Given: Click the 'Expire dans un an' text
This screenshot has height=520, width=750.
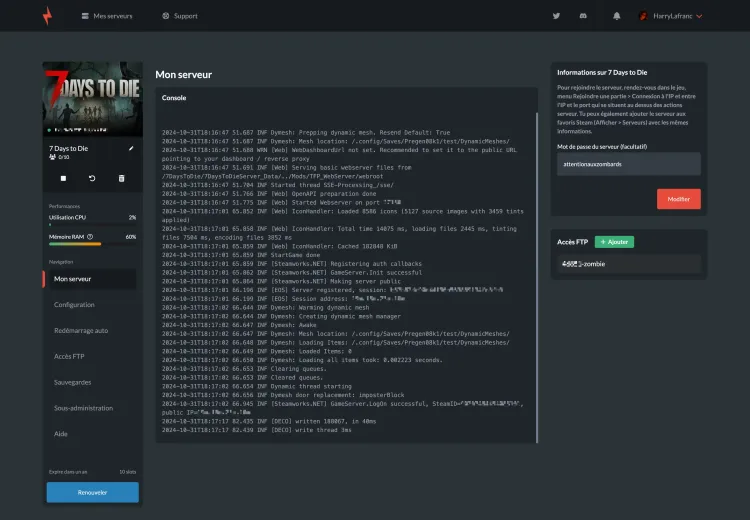Looking at the screenshot, I should (x=68, y=472).
